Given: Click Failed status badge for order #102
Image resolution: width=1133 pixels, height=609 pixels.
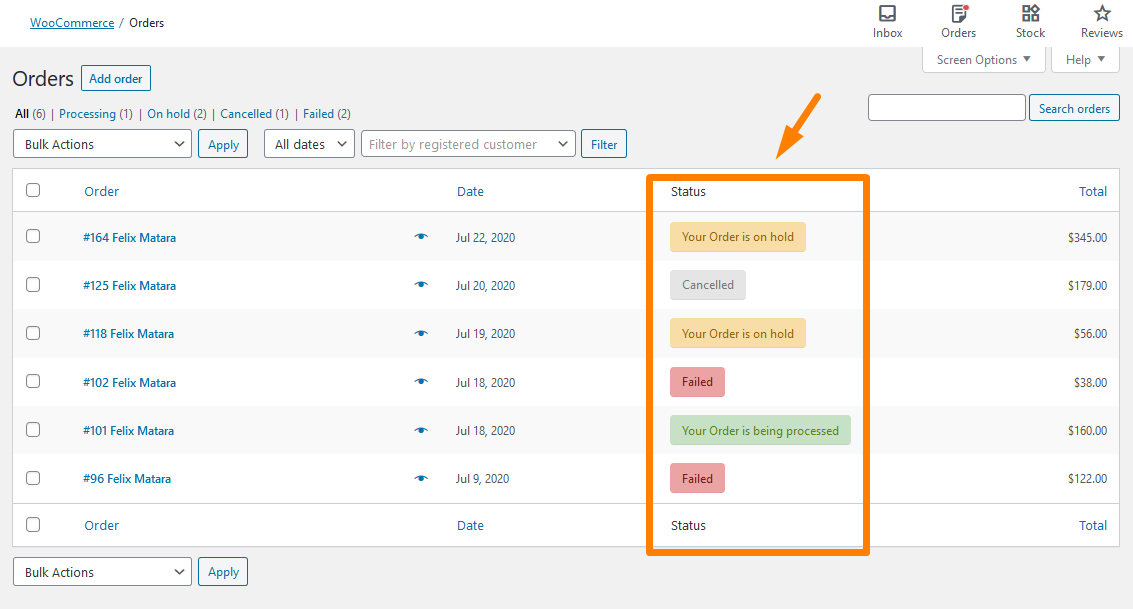Looking at the screenshot, I should (697, 382).
